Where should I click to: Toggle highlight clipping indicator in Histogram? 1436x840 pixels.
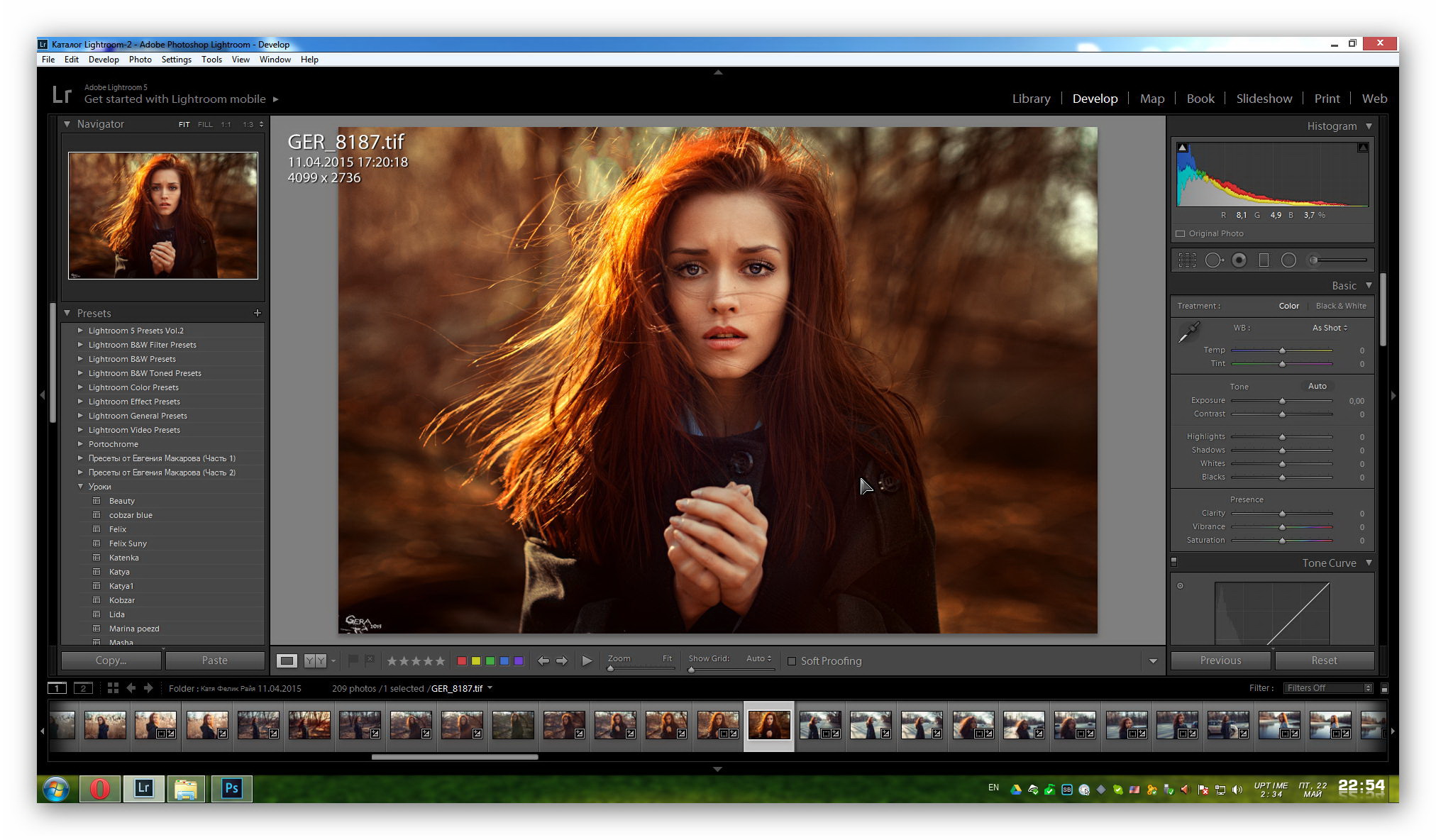coord(1363,148)
